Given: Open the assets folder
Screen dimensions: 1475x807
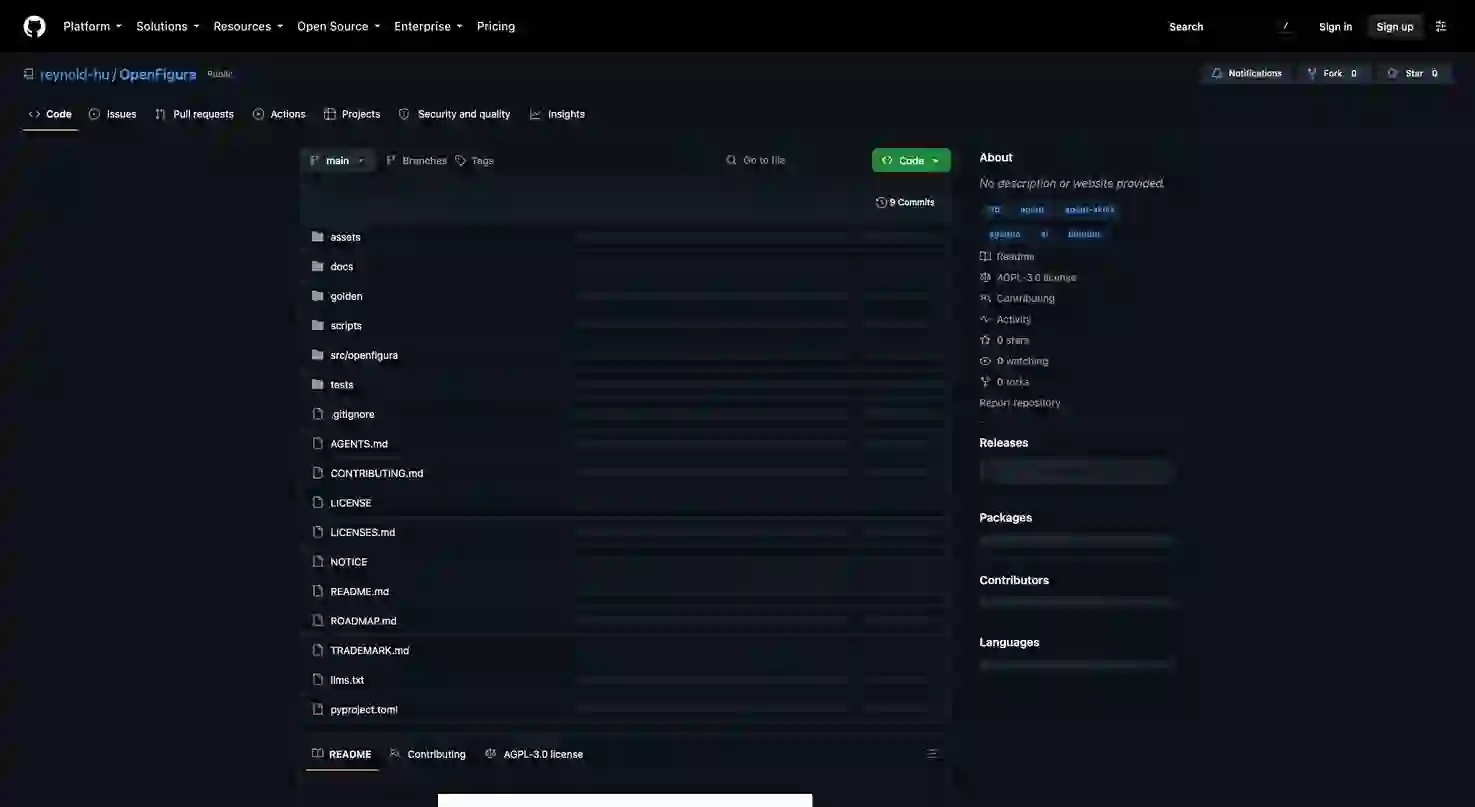Looking at the screenshot, I should pyautogui.click(x=345, y=237).
